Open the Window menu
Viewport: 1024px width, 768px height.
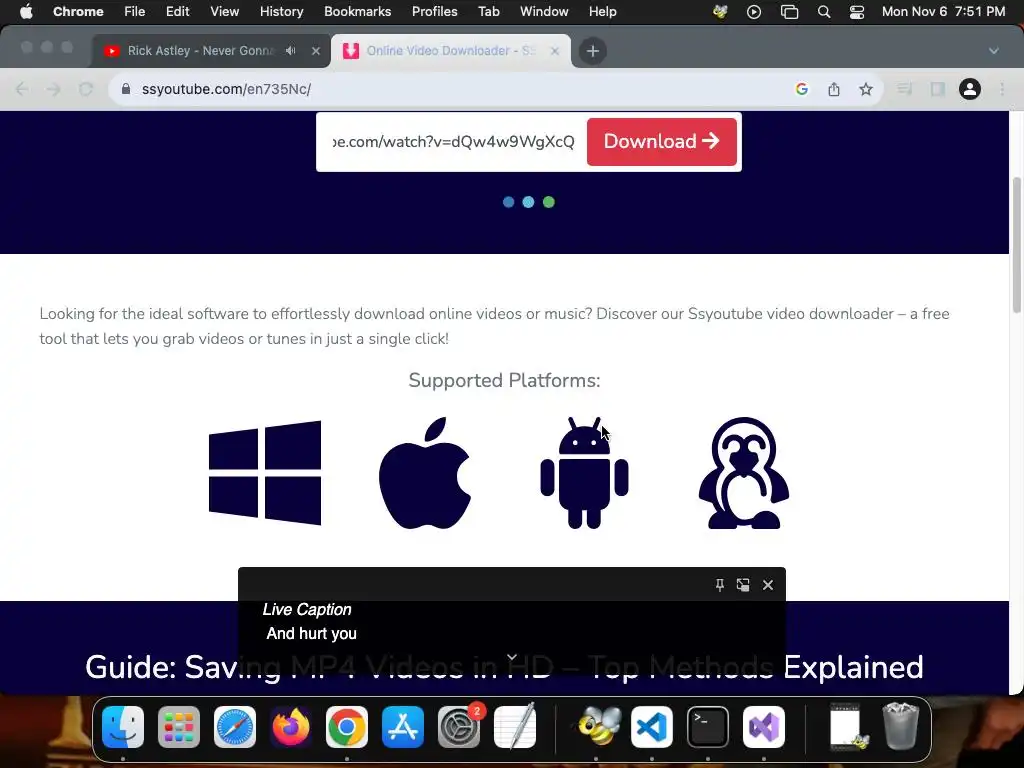click(544, 12)
